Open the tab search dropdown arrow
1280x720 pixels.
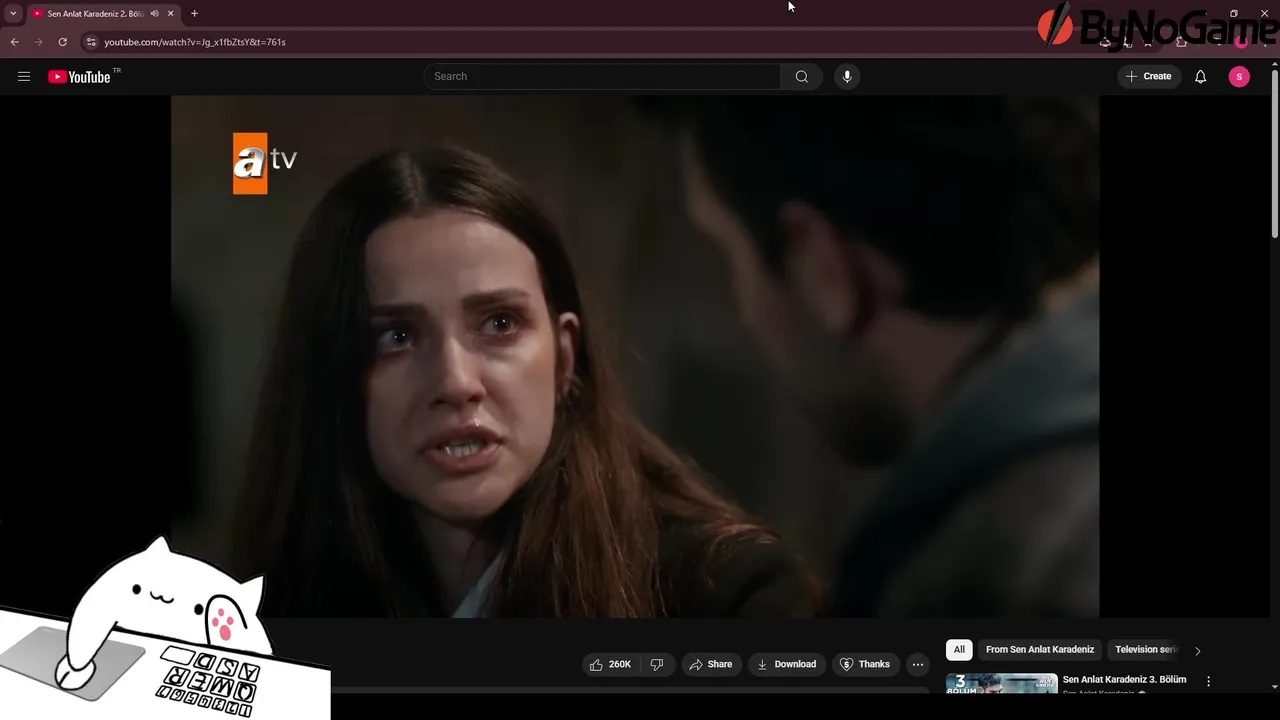click(x=13, y=14)
